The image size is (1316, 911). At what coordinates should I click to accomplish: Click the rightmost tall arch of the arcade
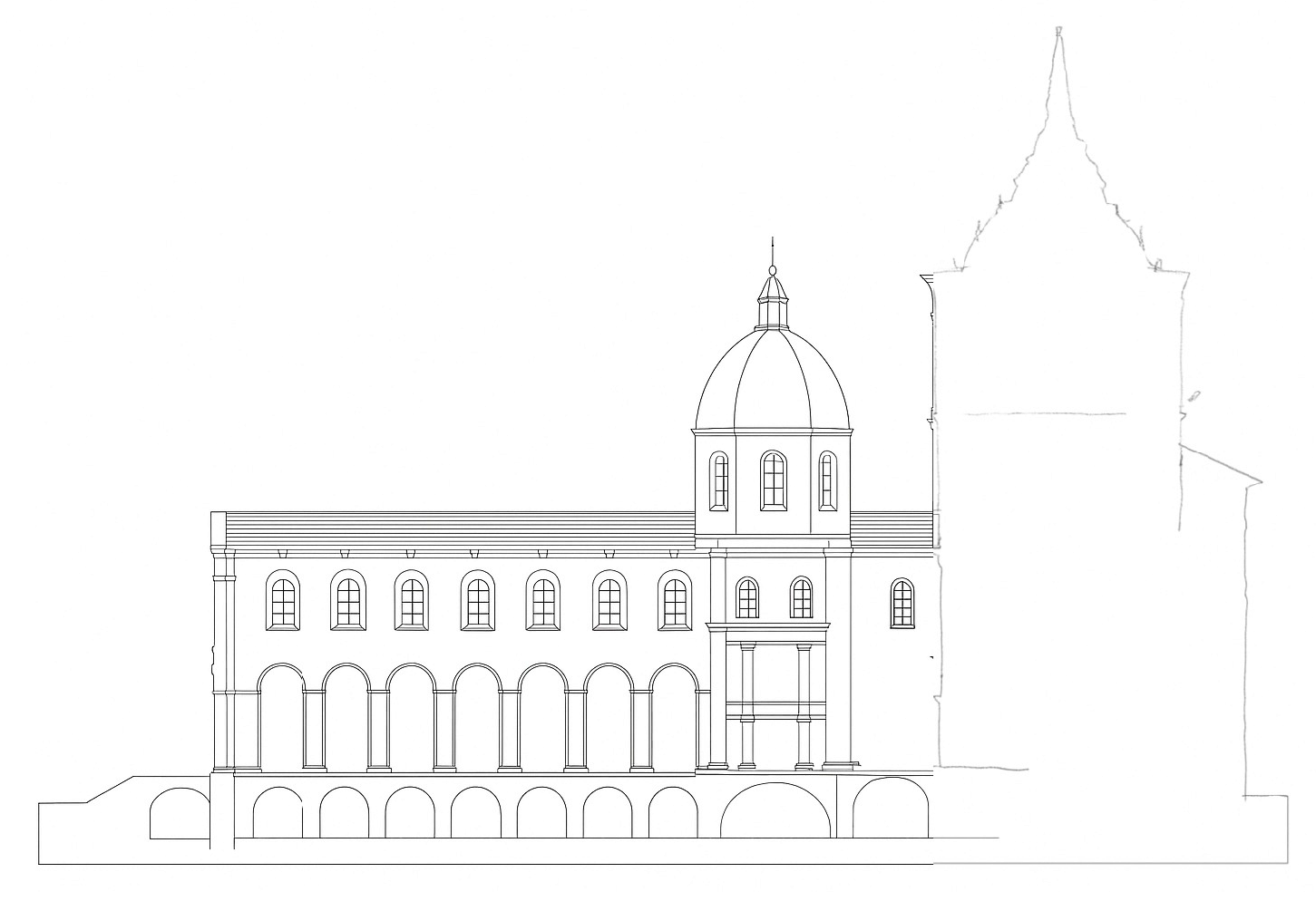pyautogui.click(x=673, y=721)
